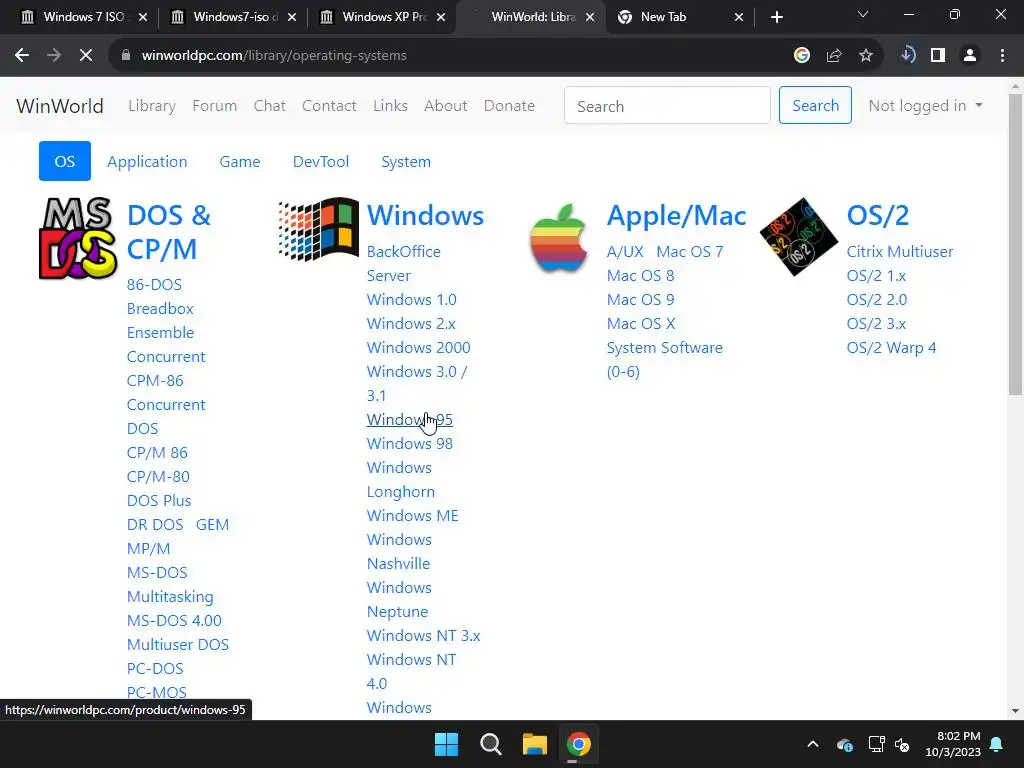Image resolution: width=1024 pixels, height=768 pixels.
Task: Launch File Explorer from the taskbar
Action: coord(534,744)
